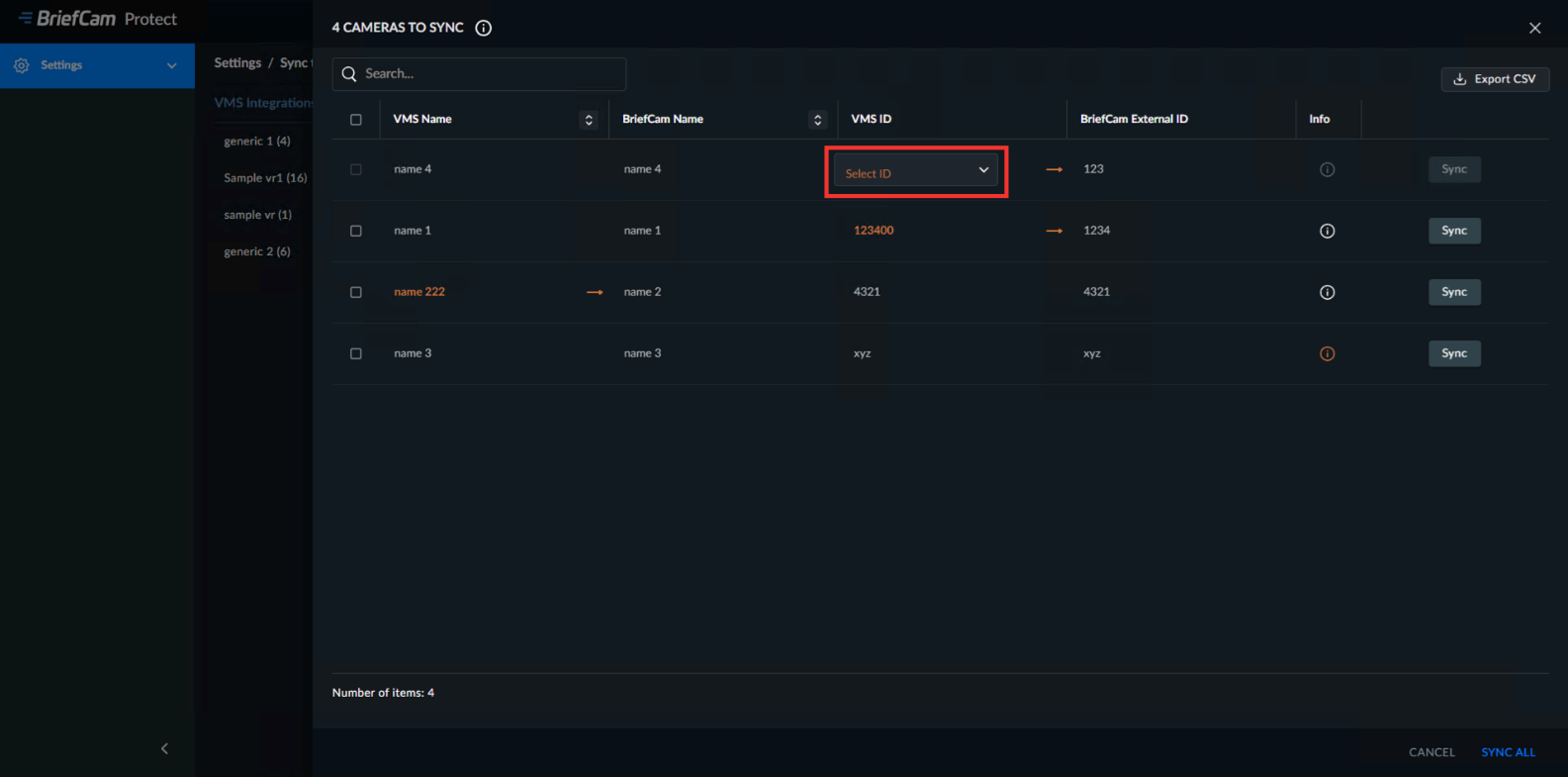Open info tooltip next to 4 Cameras to Sync
This screenshot has height=777, width=1568.
pos(484,28)
